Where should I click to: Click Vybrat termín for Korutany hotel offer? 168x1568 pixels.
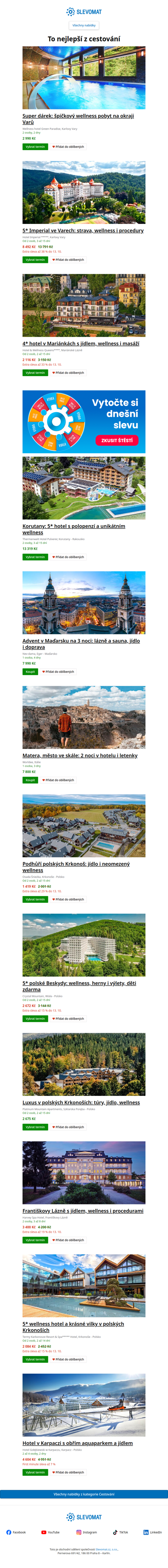coord(35,557)
